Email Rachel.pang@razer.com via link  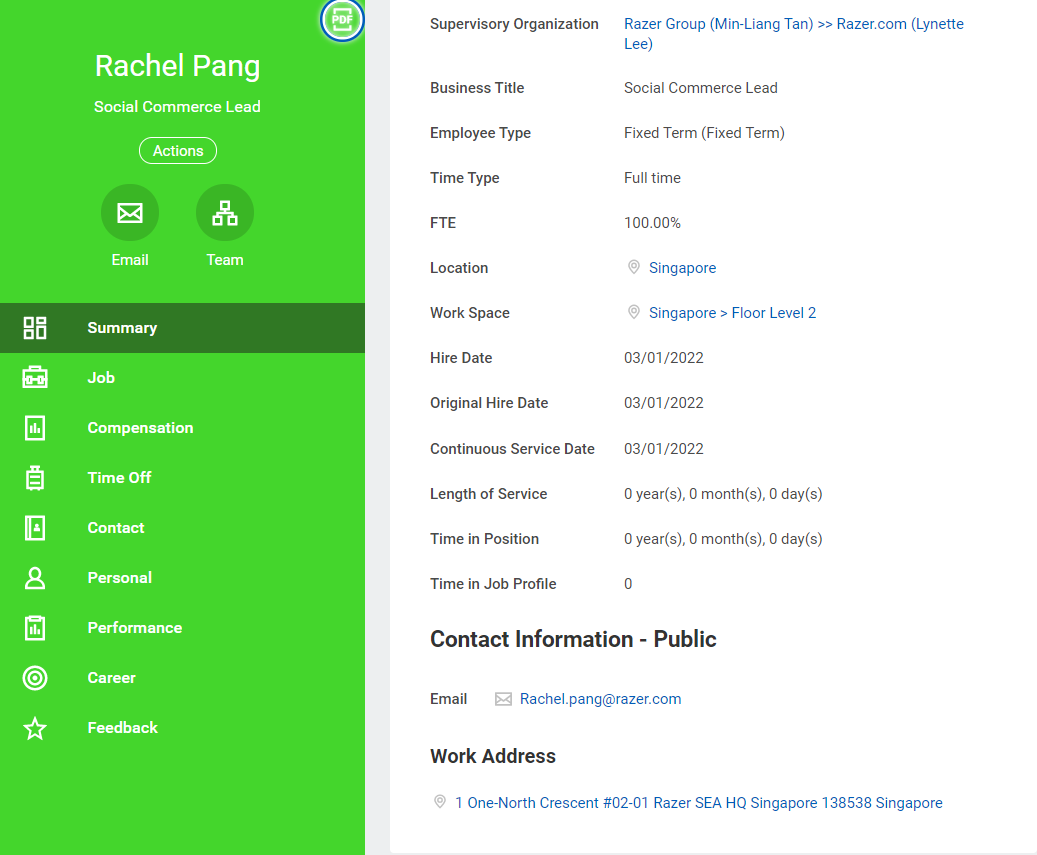point(601,699)
